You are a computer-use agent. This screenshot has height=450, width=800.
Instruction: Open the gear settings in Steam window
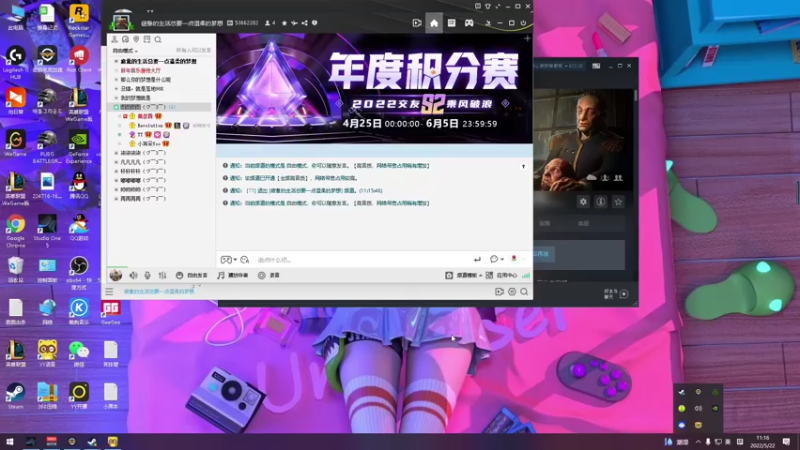point(583,202)
